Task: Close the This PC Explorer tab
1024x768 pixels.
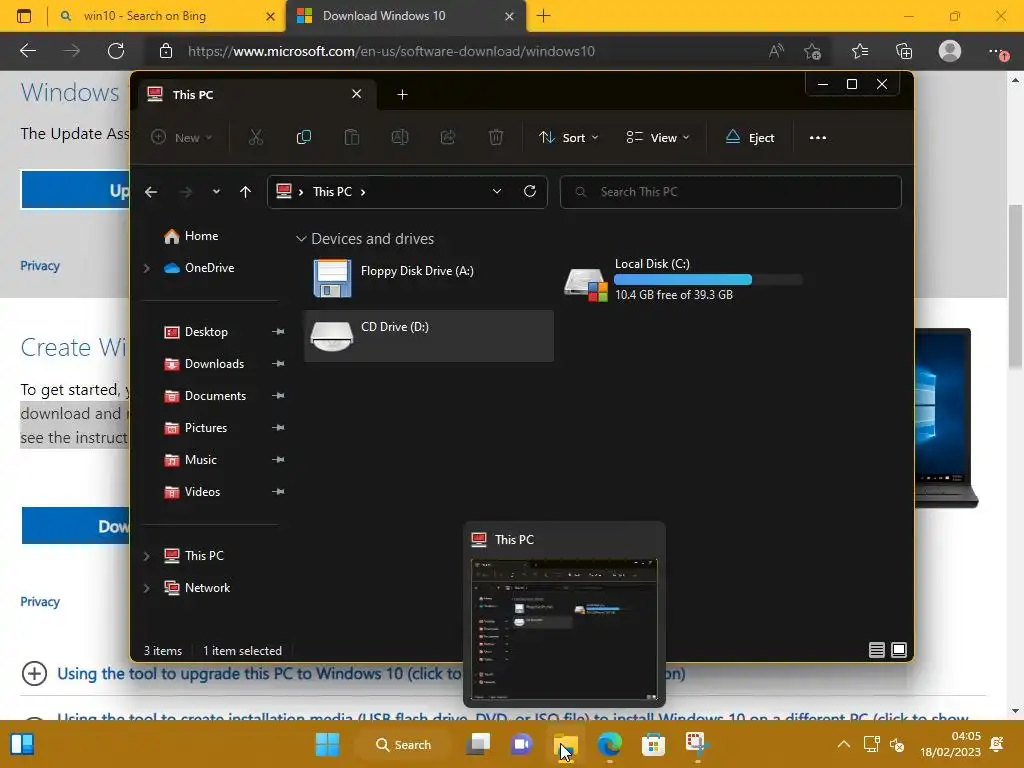Action: click(x=357, y=94)
